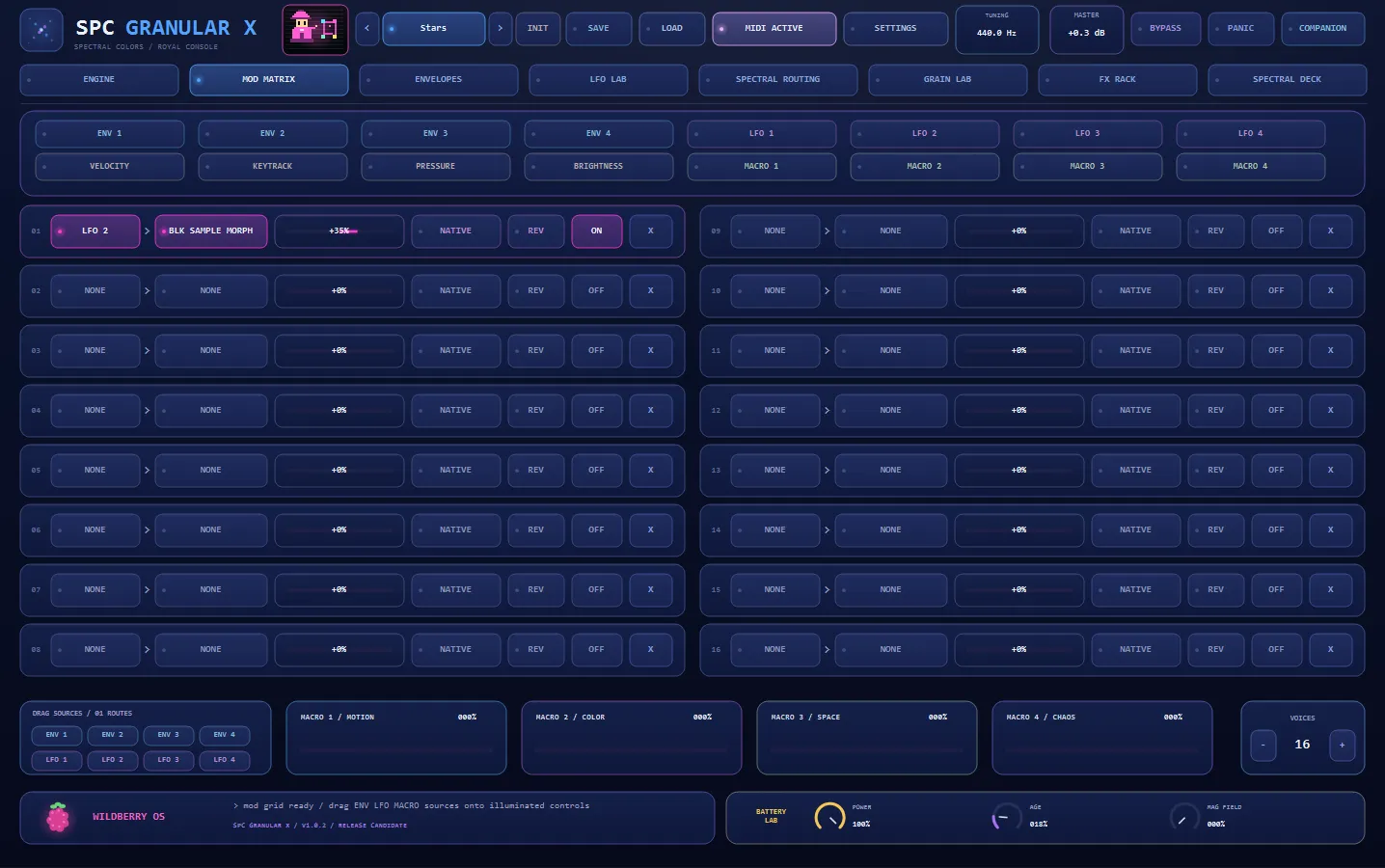The height and width of the screenshot is (868, 1385).
Task: Go to next preset with right arrow
Action: 500,29
